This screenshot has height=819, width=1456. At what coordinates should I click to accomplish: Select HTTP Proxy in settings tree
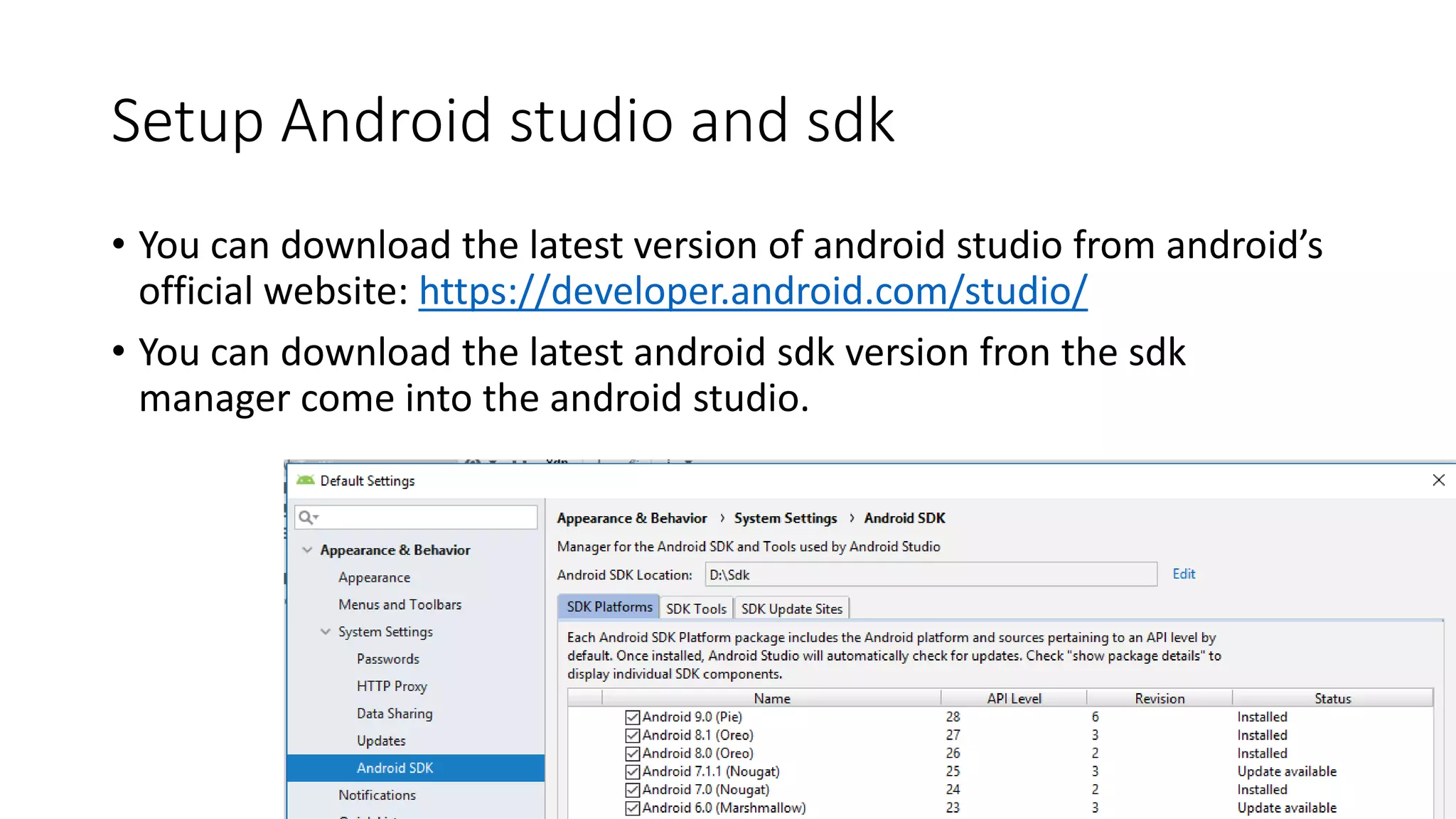click(392, 687)
